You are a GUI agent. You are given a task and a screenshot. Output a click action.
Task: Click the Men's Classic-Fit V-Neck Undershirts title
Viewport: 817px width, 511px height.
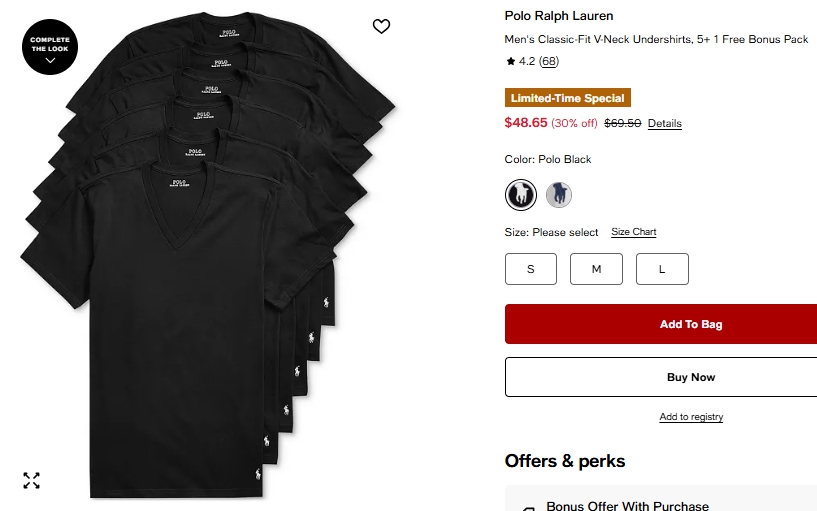click(656, 40)
